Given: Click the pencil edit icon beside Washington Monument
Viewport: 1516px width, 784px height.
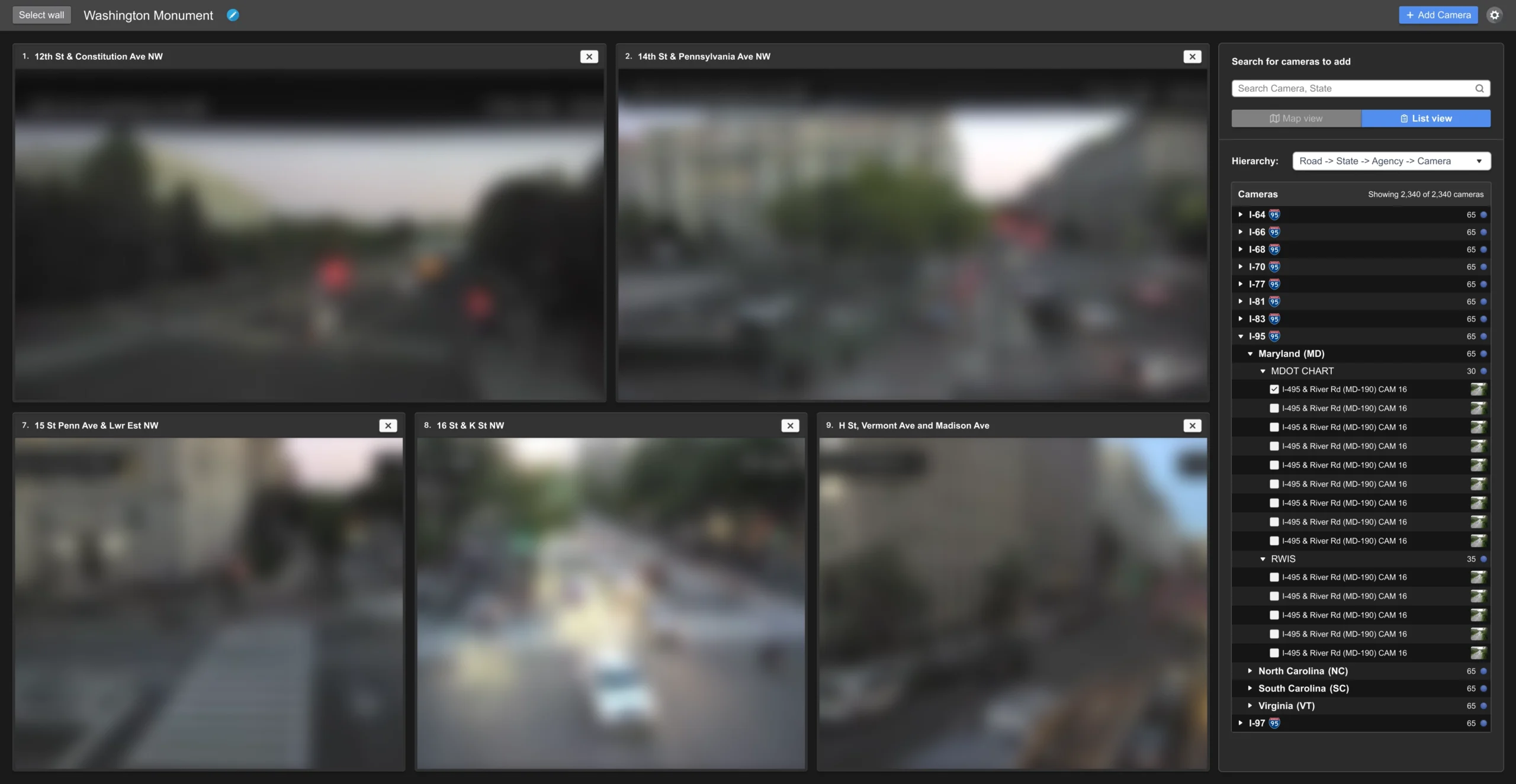Looking at the screenshot, I should pos(233,15).
